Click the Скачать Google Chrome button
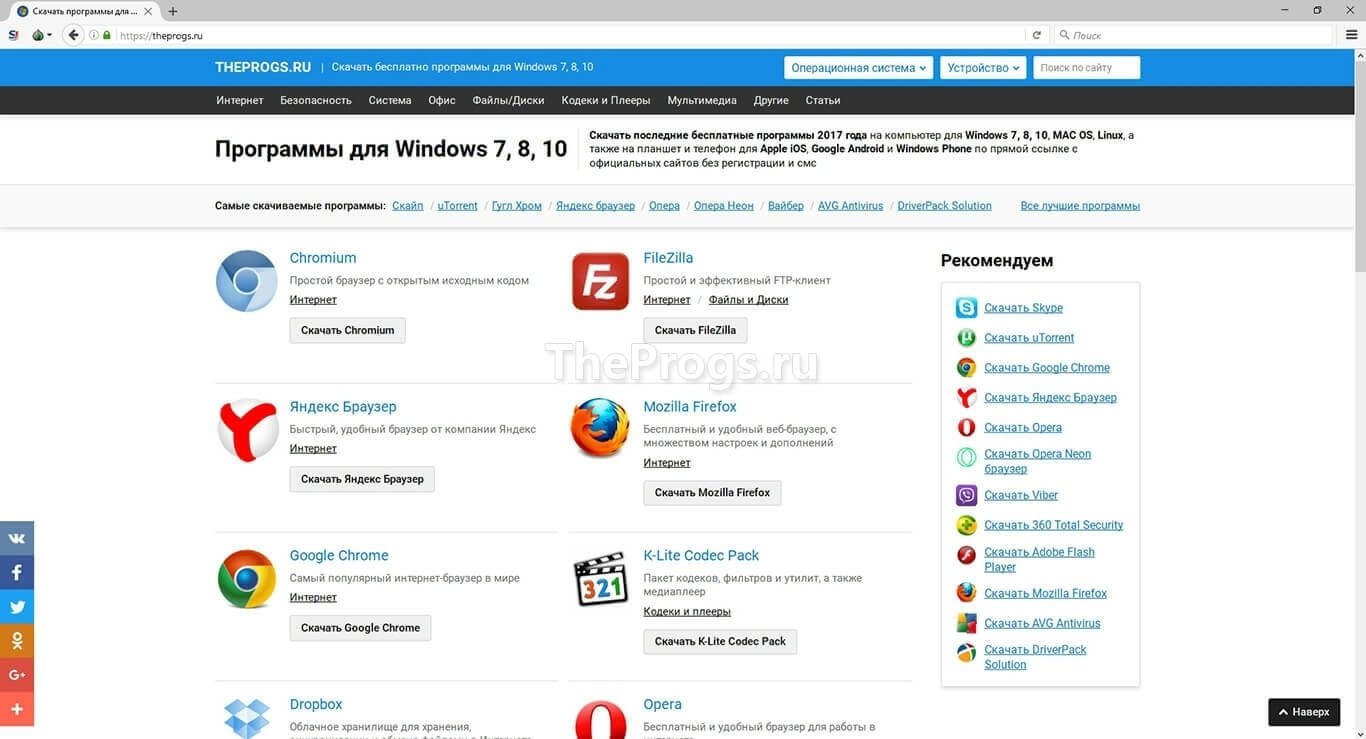This screenshot has width=1366, height=739. [x=361, y=628]
